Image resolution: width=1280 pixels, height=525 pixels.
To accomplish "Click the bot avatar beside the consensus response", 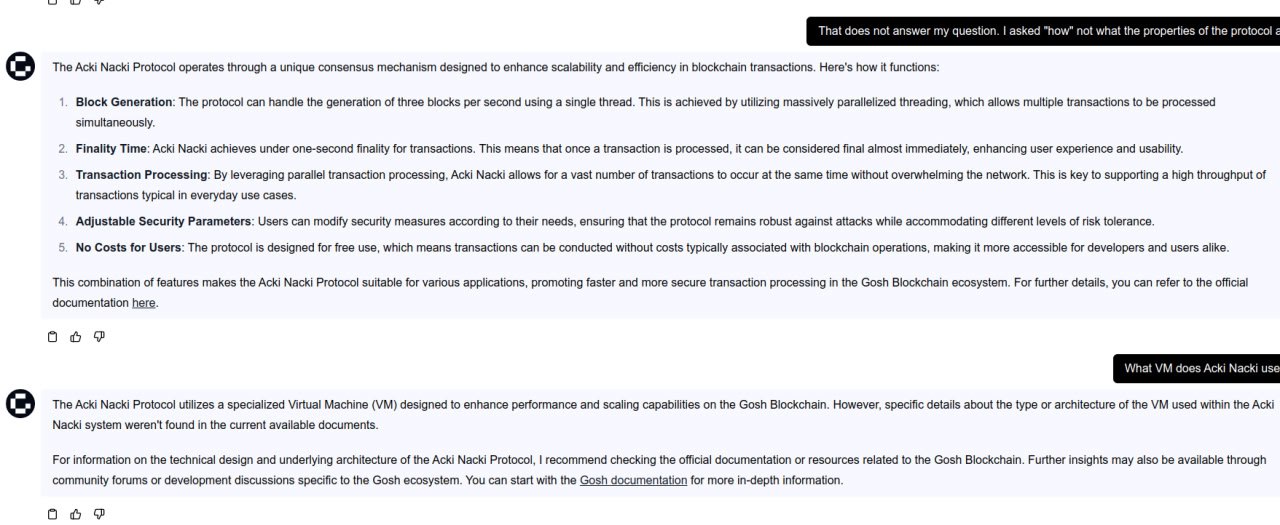I will [19, 67].
